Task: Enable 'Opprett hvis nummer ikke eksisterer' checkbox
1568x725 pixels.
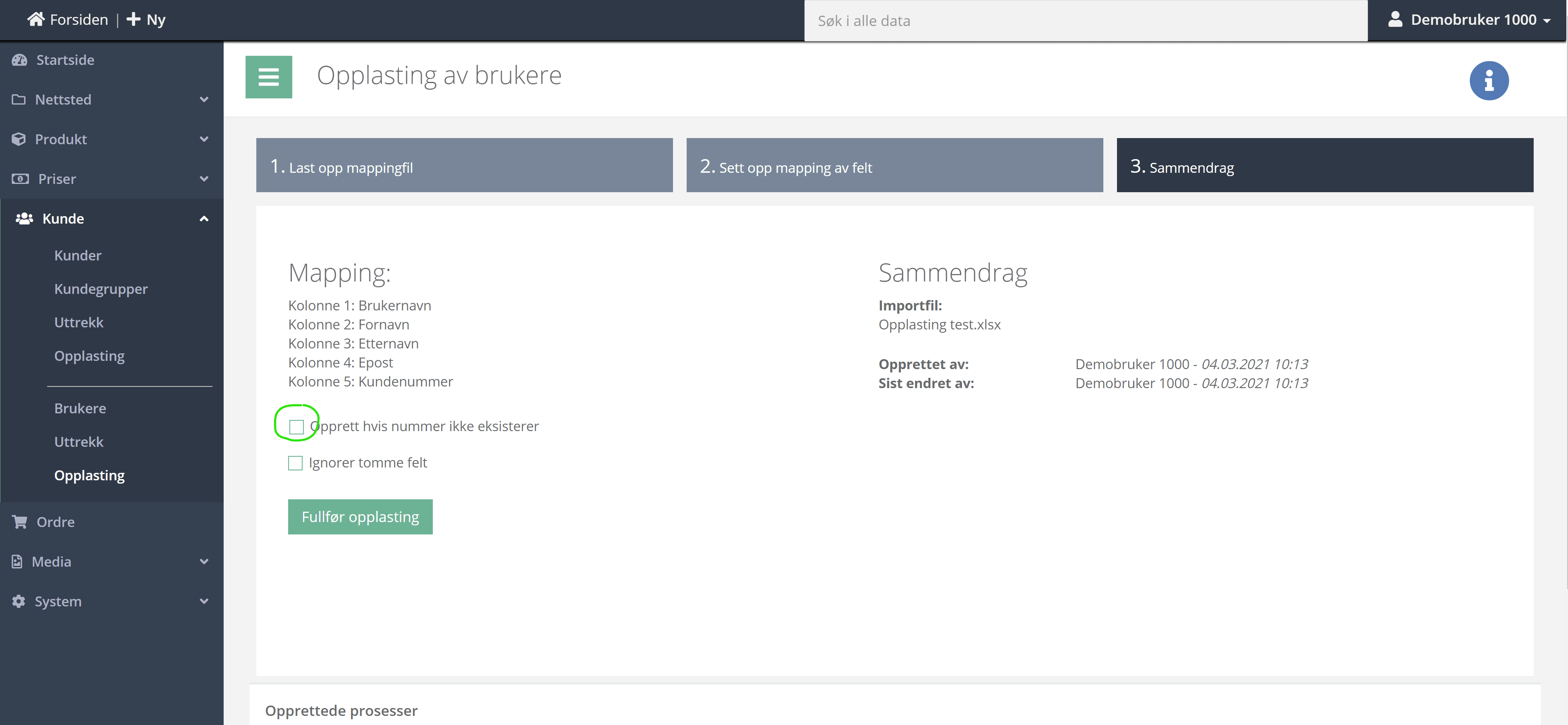Action: coord(296,427)
